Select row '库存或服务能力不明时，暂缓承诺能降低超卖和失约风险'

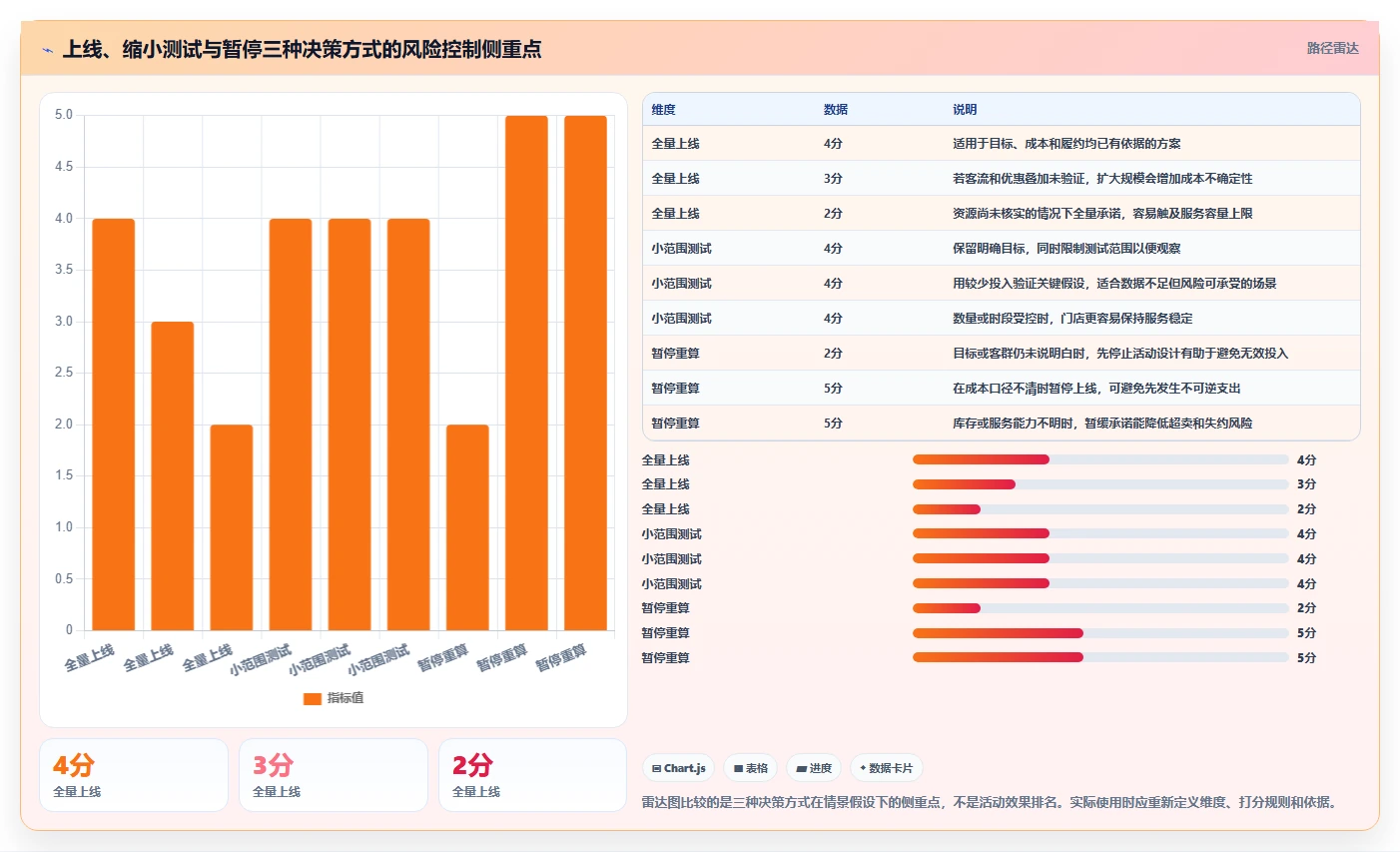(1002, 423)
